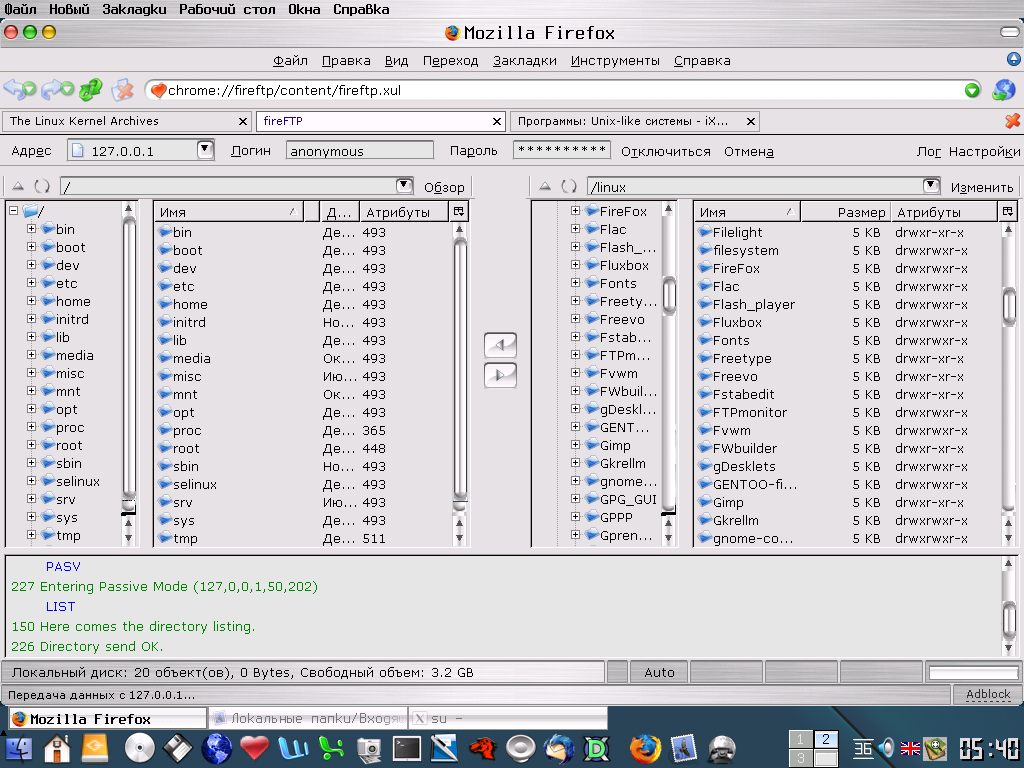Viewport: 1024px width, 768px height.
Task: Download selected file with left arrow button
Action: click(x=500, y=345)
